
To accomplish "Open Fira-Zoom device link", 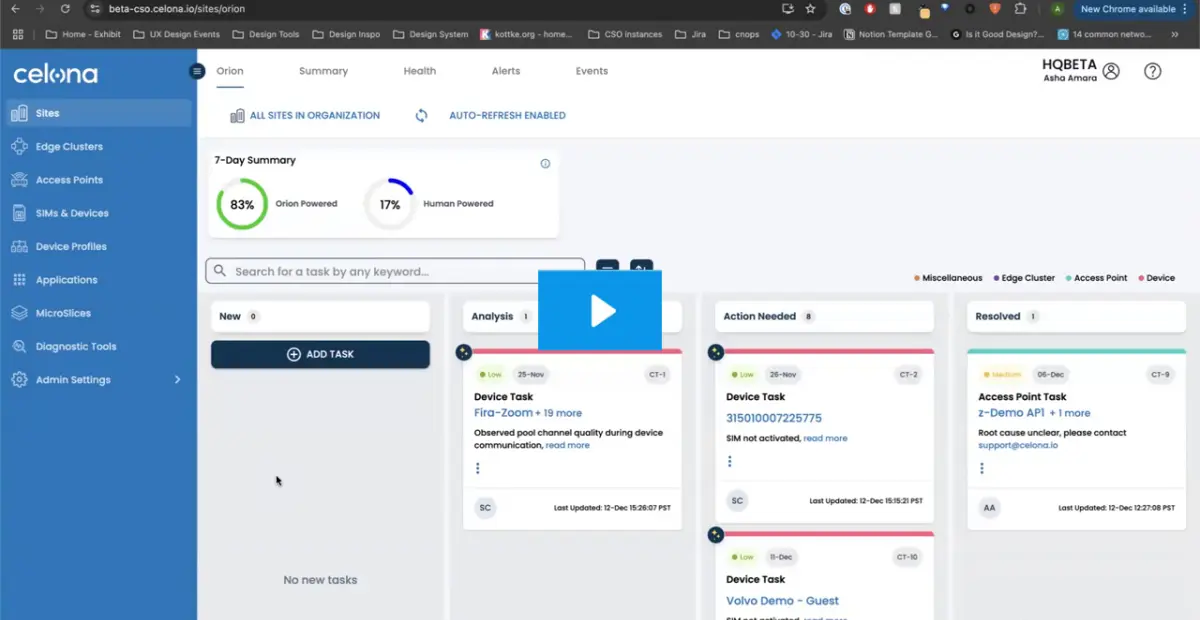I will point(502,413).
